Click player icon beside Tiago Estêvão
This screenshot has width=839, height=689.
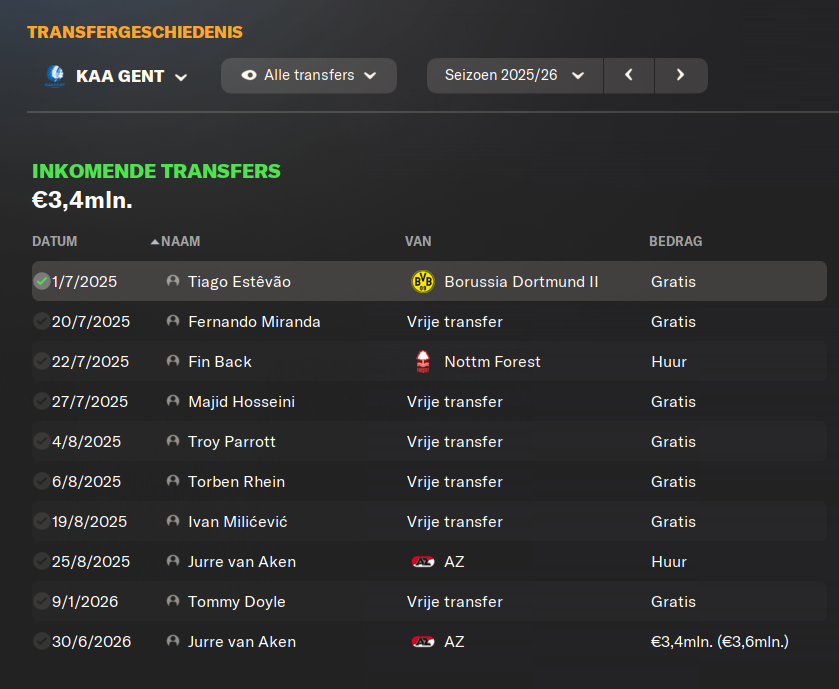(x=173, y=281)
